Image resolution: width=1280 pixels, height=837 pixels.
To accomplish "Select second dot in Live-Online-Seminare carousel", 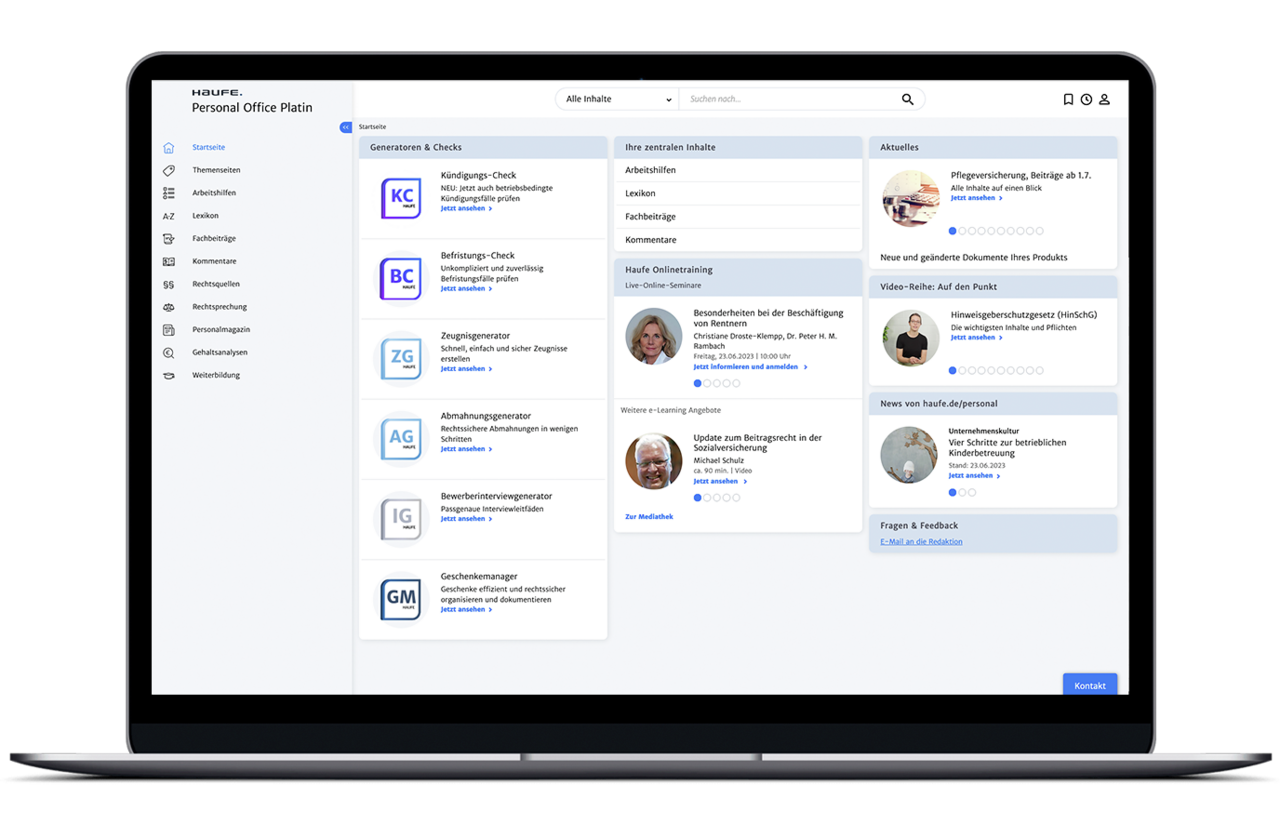I will 707,383.
